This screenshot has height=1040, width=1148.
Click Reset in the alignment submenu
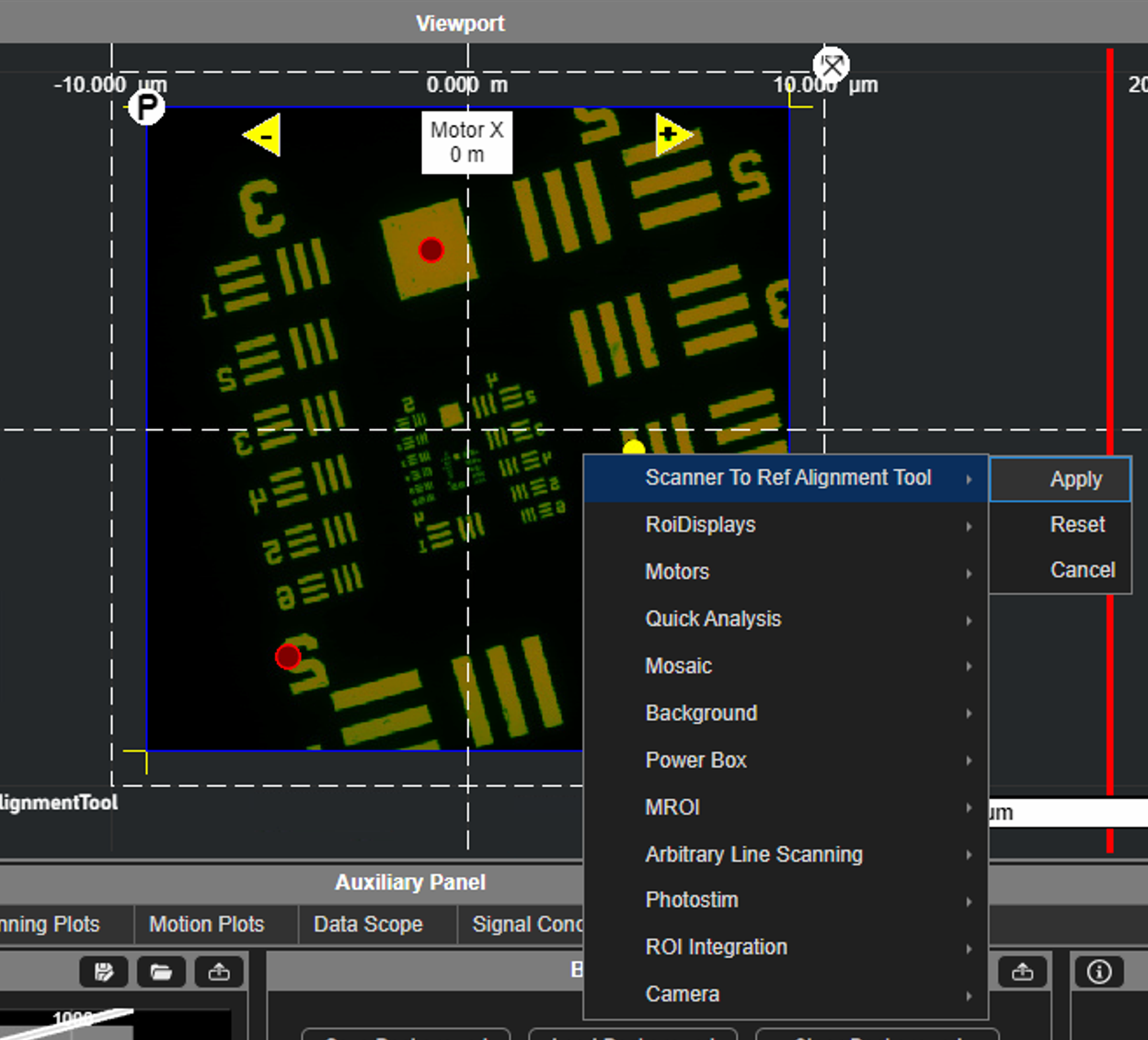1076,525
